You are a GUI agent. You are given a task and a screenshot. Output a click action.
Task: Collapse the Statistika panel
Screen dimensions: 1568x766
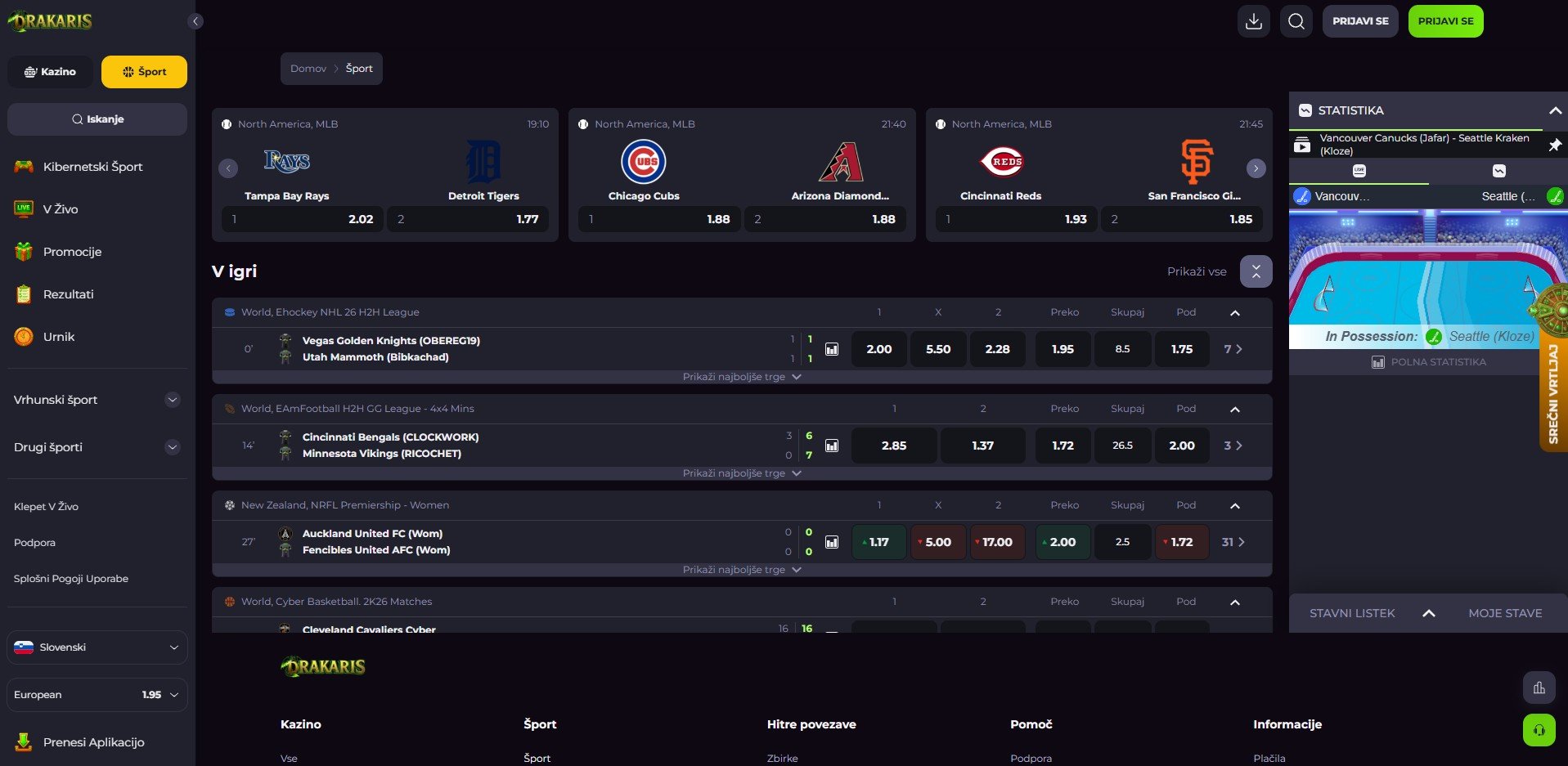[x=1555, y=110]
